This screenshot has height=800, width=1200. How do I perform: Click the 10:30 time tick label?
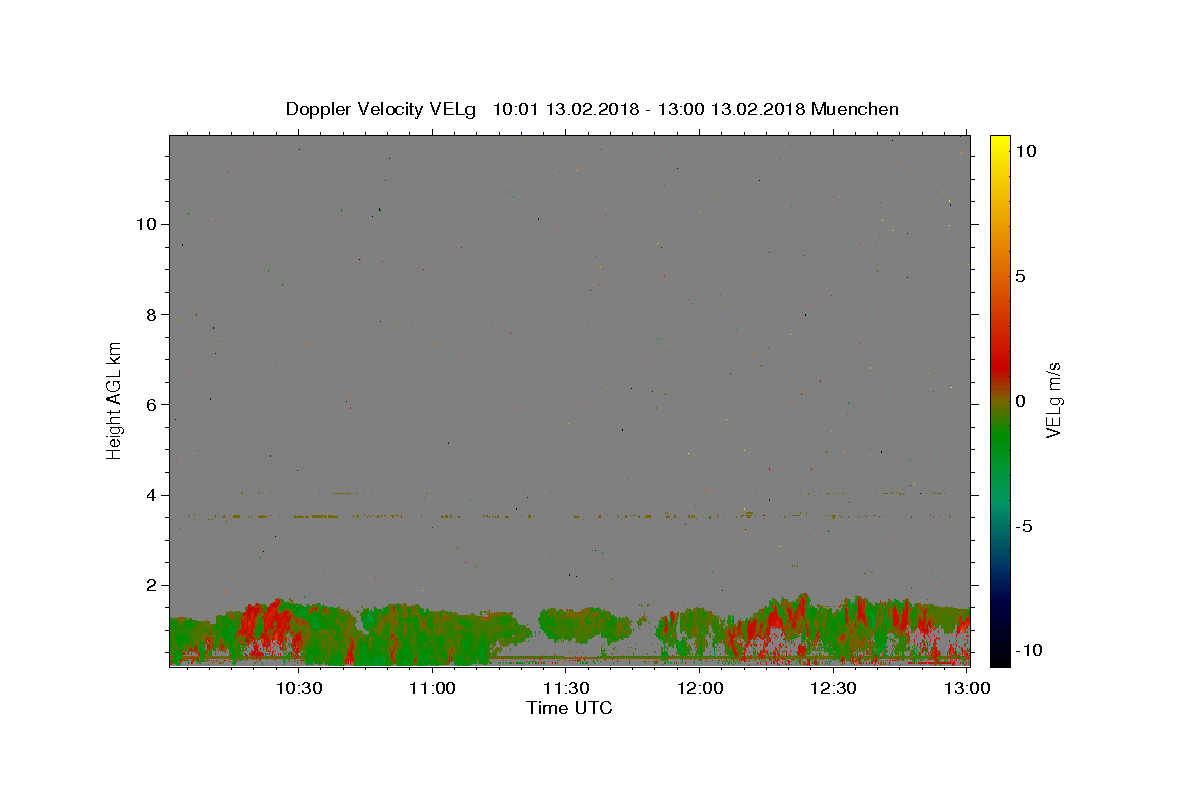300,688
